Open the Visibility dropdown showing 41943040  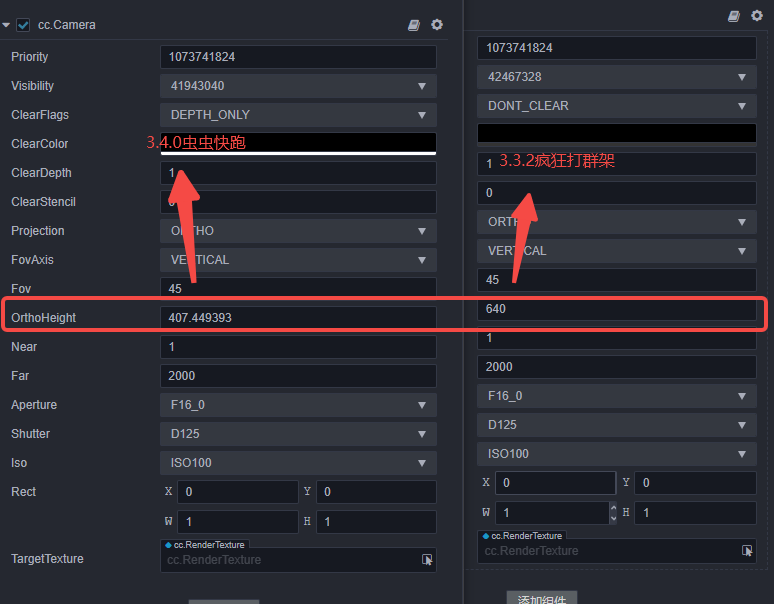pos(298,86)
